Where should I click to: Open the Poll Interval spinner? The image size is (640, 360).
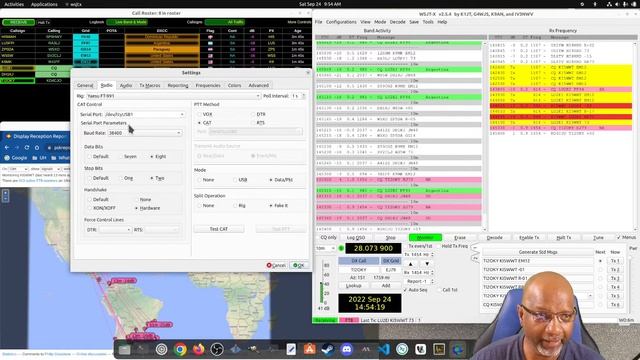pos(298,96)
